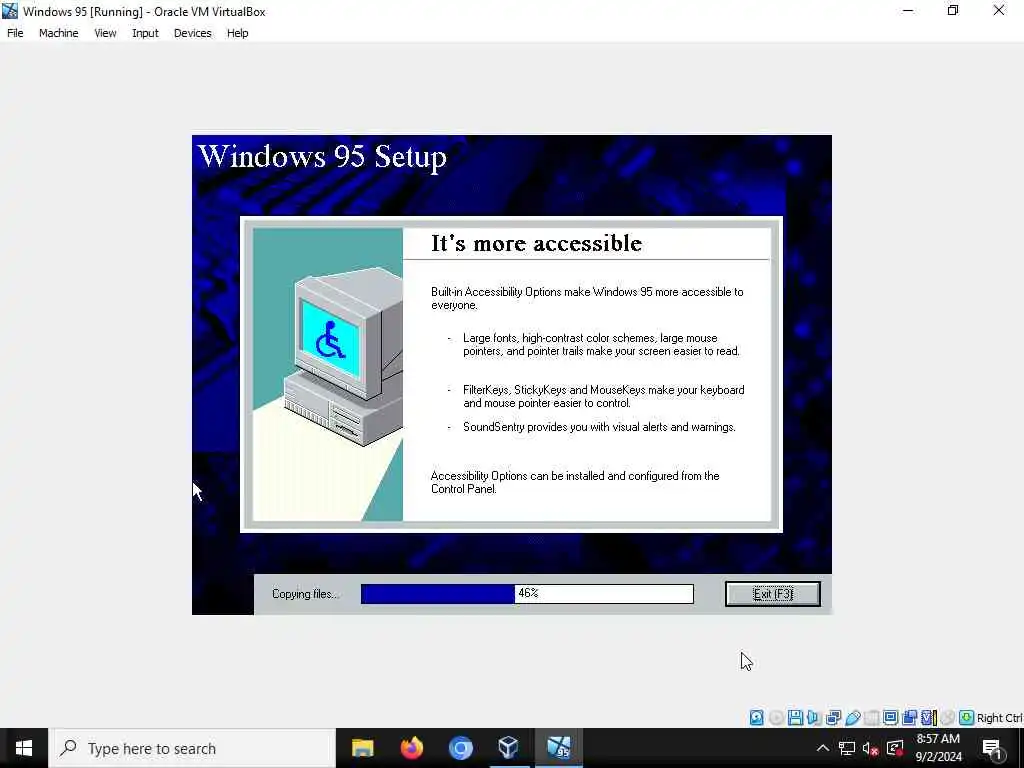Click the muted volume tray icon
This screenshot has height=768, width=1024.
871,748
